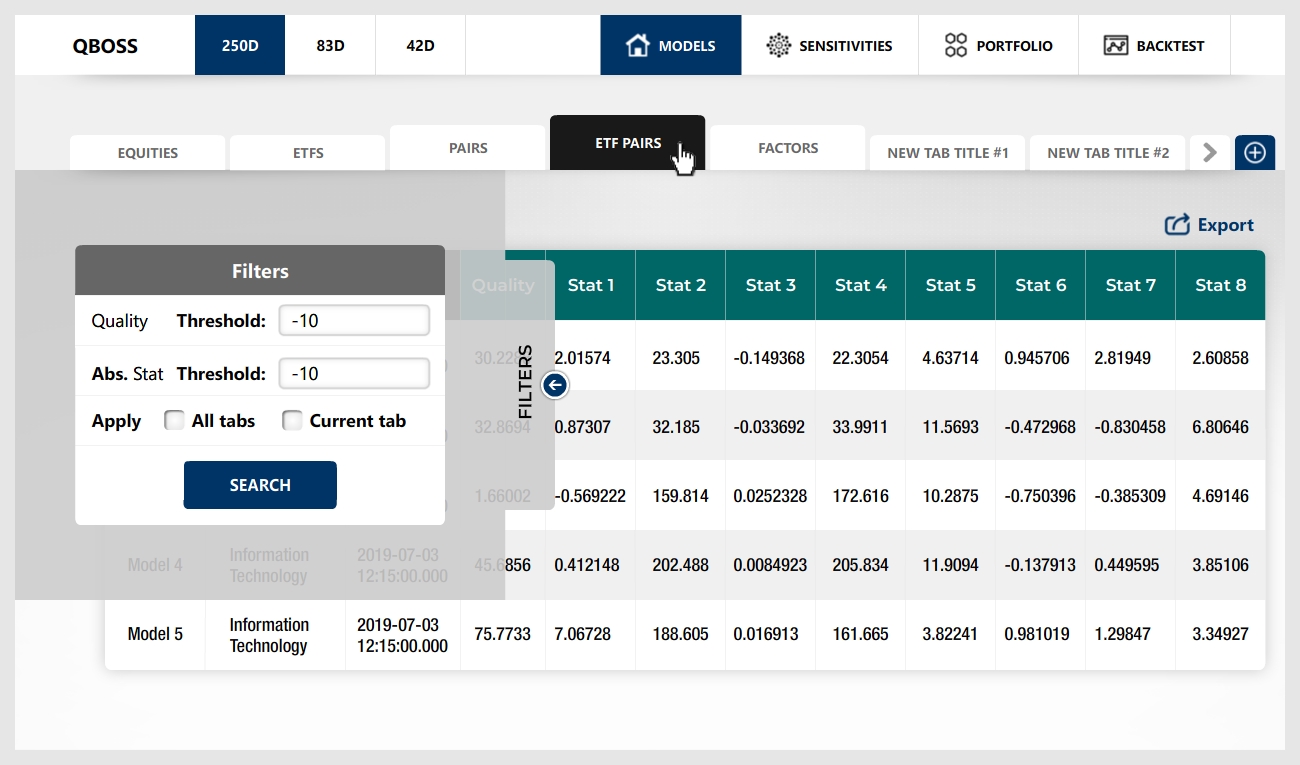1300x765 pixels.
Task: Click the Export share icon
Action: pyautogui.click(x=1177, y=225)
